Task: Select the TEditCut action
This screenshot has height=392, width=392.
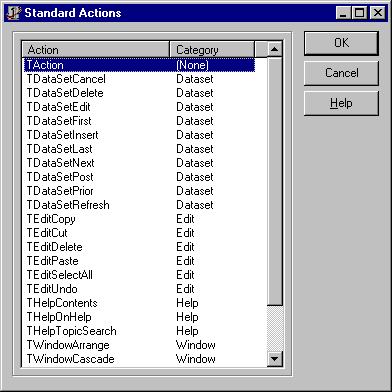Action: click(139, 233)
